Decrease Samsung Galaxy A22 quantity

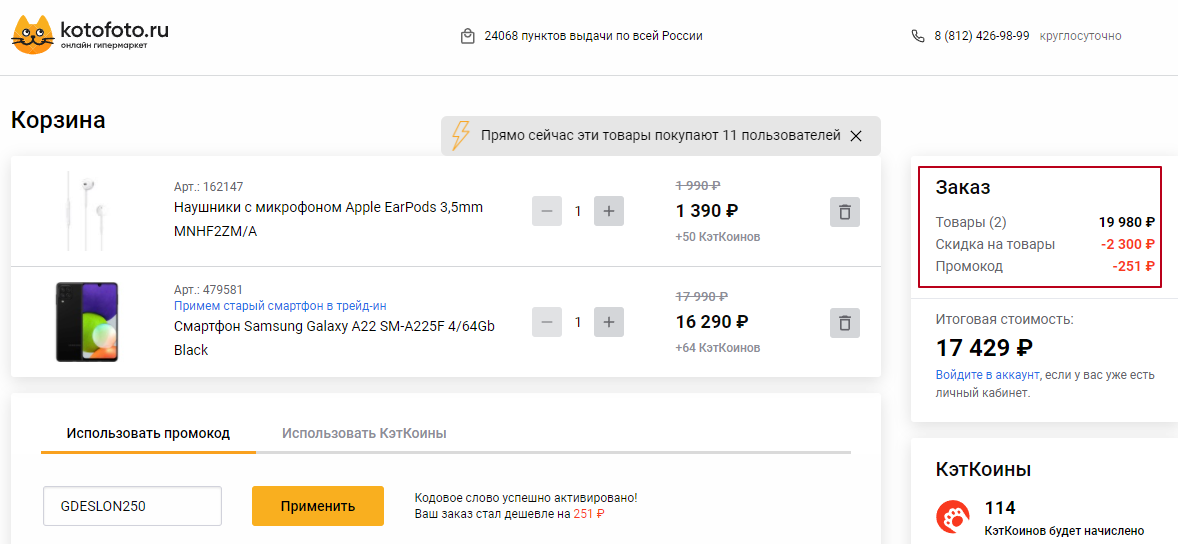click(x=547, y=323)
